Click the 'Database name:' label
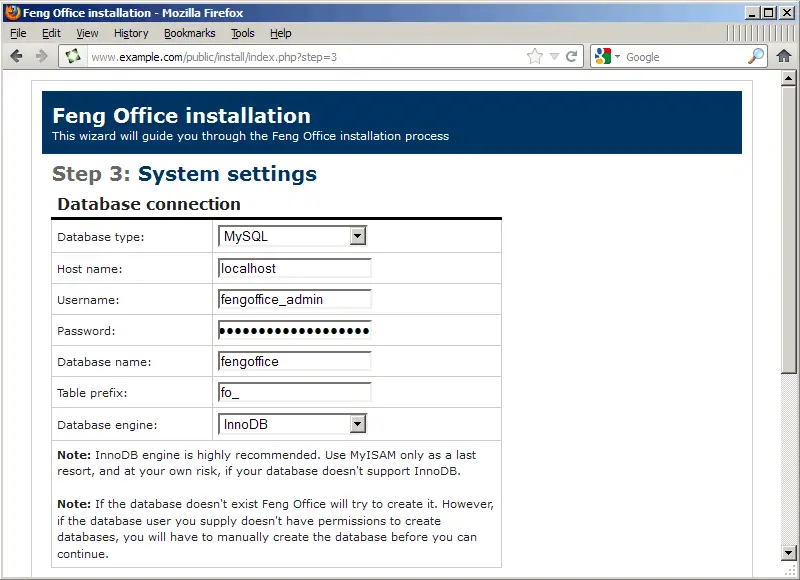This screenshot has height=580, width=800. click(x=104, y=362)
